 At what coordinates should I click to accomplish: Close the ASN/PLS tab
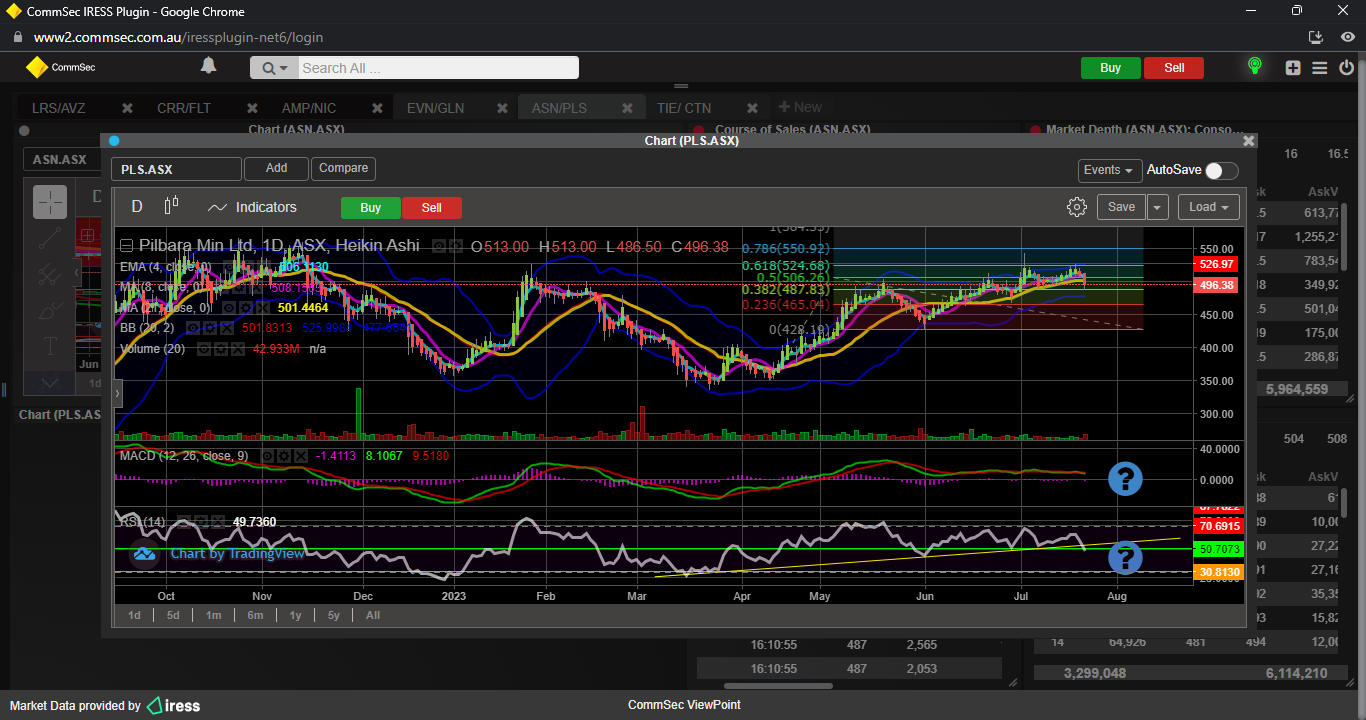(627, 108)
